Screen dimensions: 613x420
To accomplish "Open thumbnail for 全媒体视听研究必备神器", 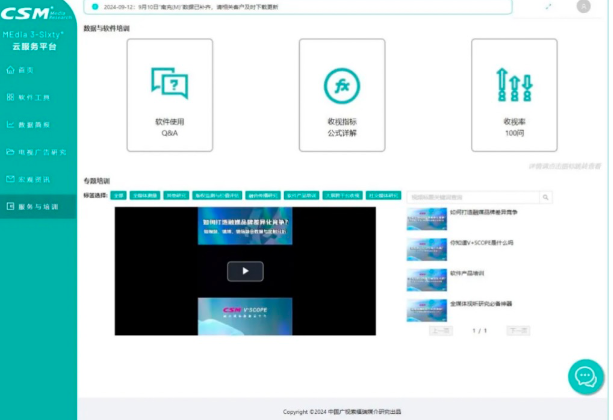I will (427, 311).
